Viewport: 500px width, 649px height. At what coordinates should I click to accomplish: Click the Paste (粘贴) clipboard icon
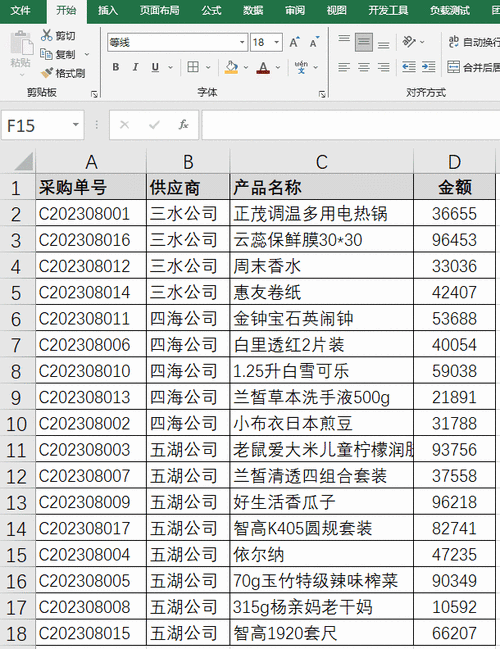21,45
